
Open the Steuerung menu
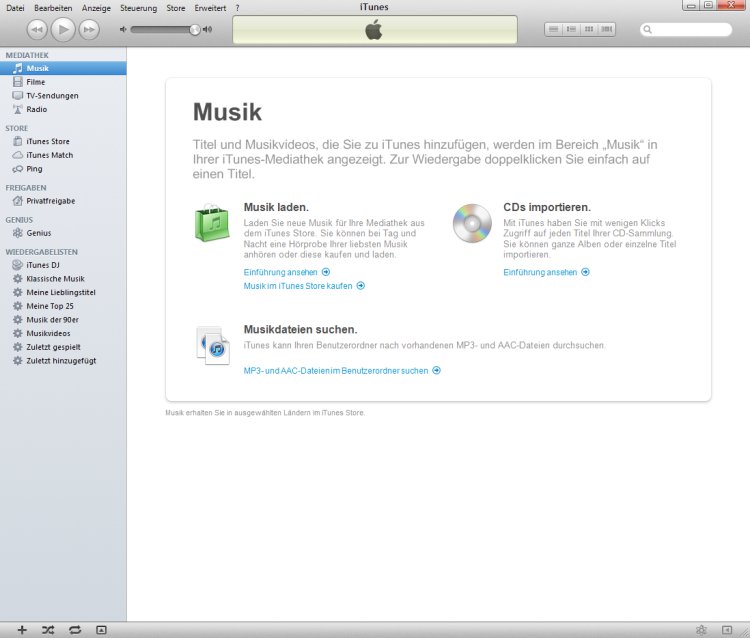(138, 8)
